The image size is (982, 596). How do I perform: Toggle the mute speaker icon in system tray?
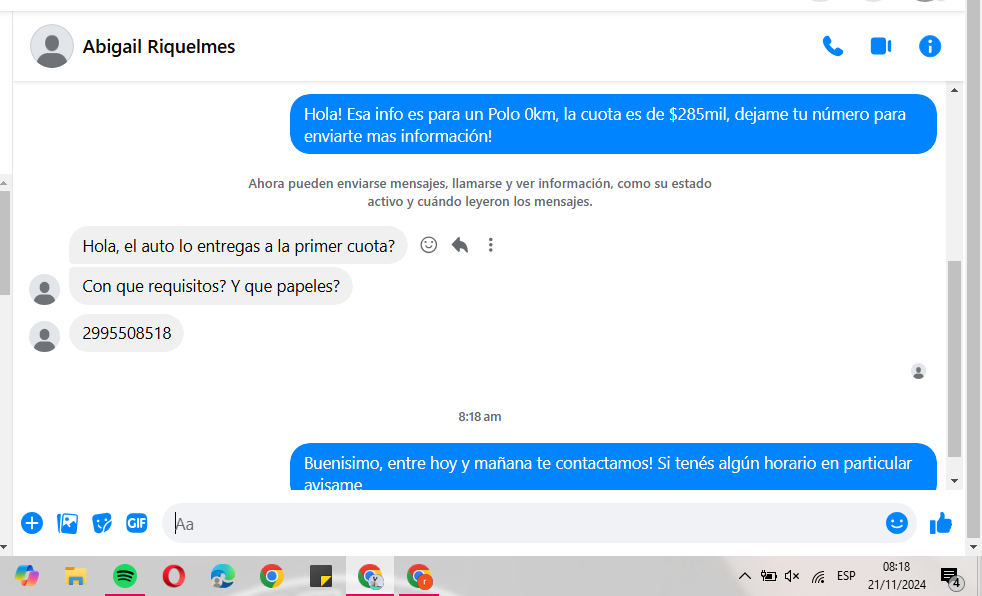coord(792,576)
